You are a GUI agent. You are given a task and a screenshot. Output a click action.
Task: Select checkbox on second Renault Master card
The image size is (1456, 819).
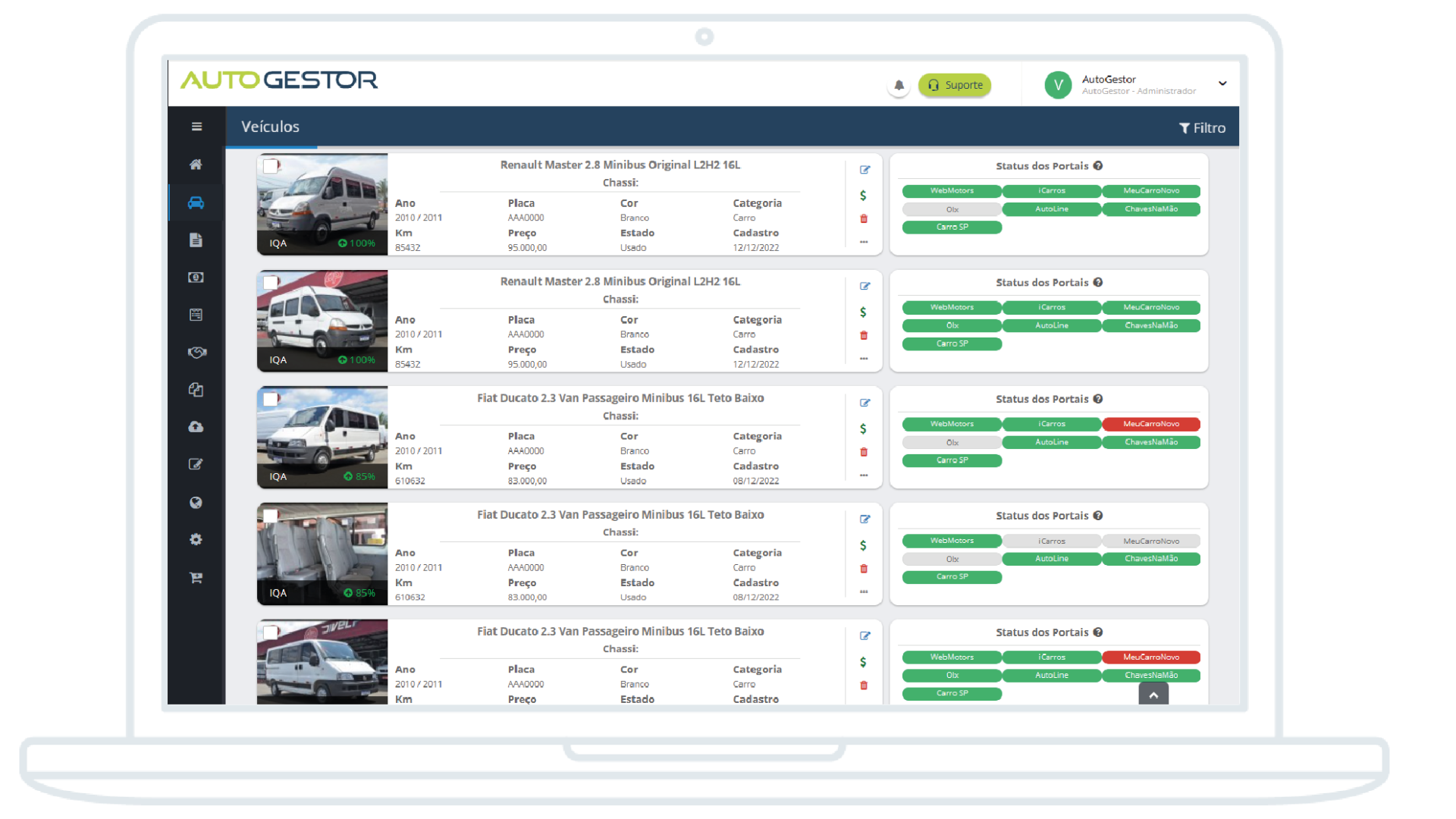(x=271, y=282)
